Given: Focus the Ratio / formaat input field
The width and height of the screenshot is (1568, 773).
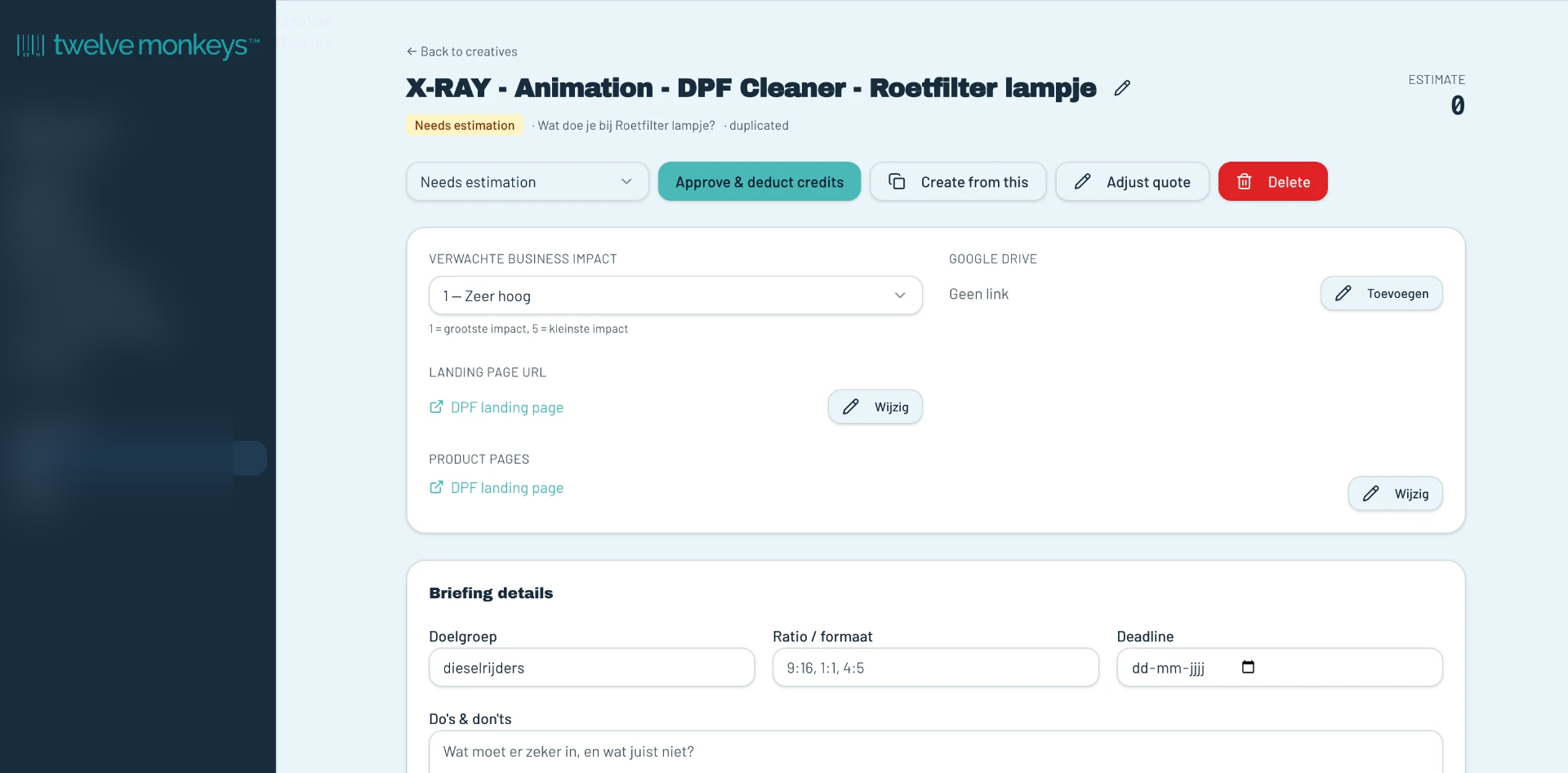Looking at the screenshot, I should click(x=935, y=668).
